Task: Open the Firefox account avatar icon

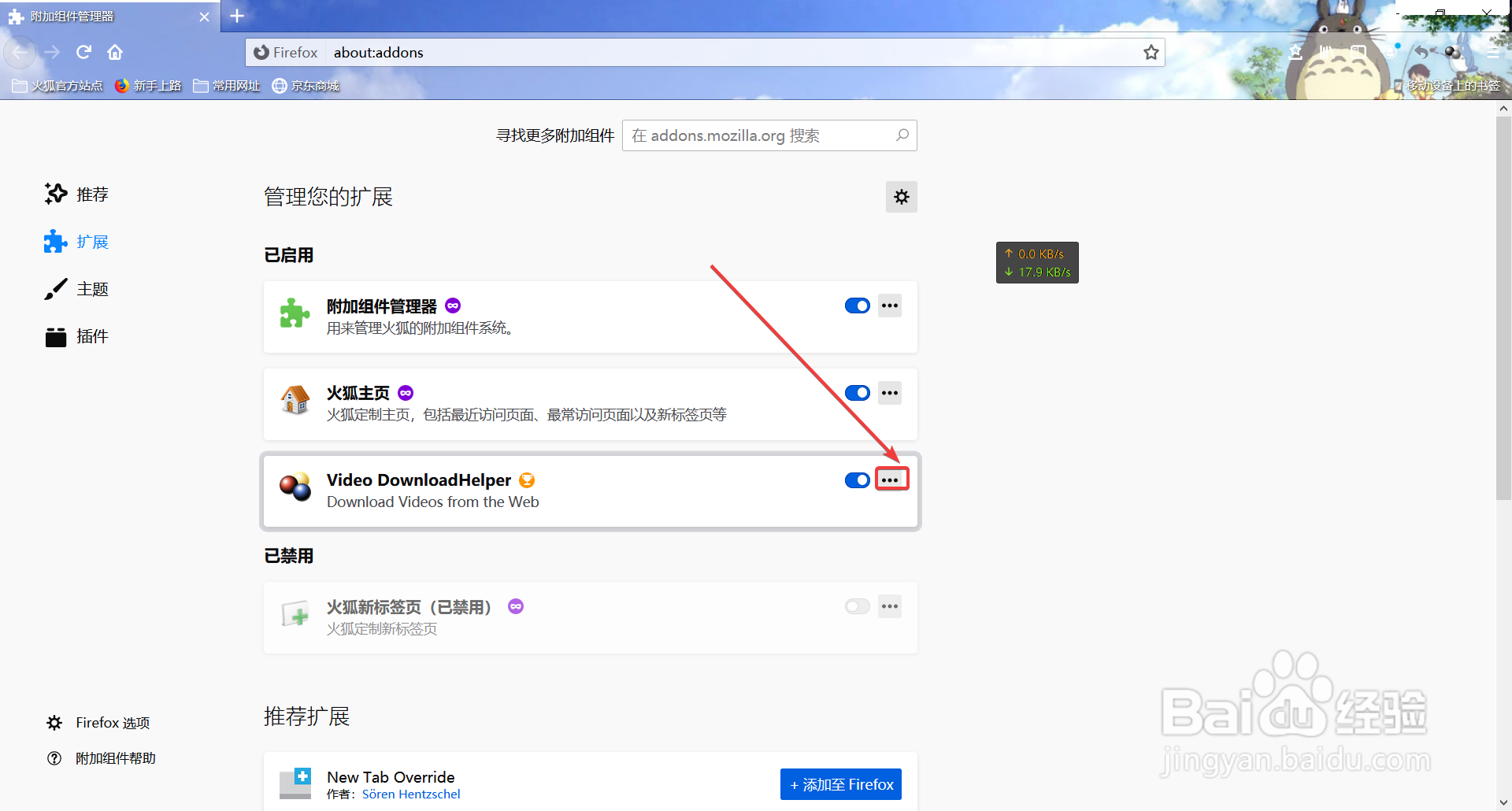Action: click(1390, 52)
